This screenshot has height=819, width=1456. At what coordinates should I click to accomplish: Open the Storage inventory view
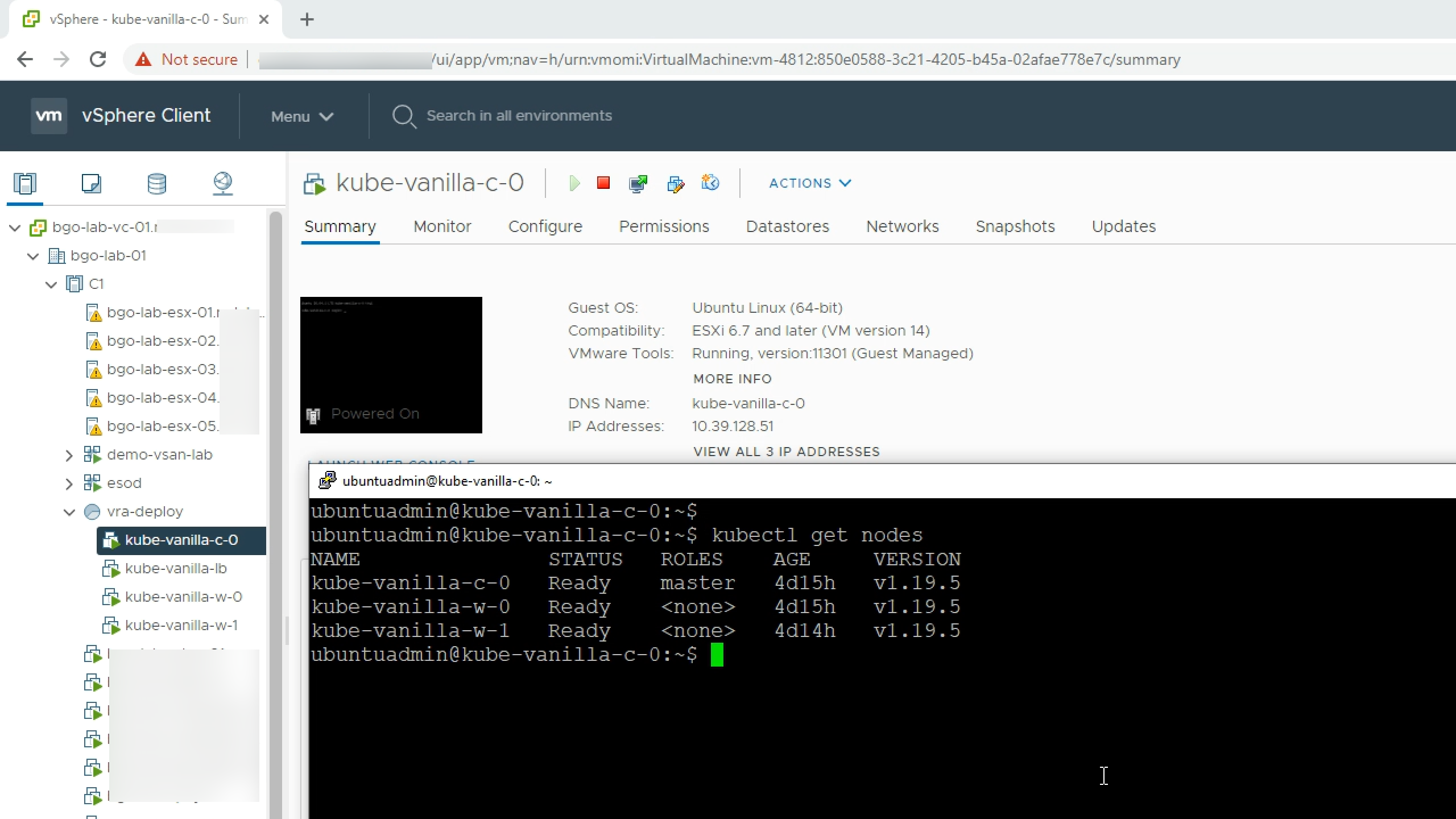point(157,183)
